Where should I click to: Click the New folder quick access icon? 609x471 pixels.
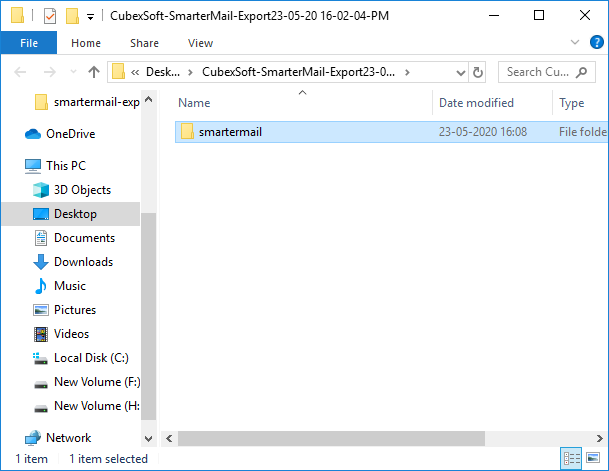pyautogui.click(x=72, y=16)
